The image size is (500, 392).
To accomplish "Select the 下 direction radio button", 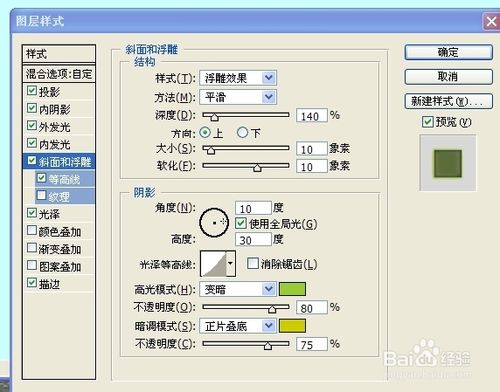I will click(x=242, y=133).
